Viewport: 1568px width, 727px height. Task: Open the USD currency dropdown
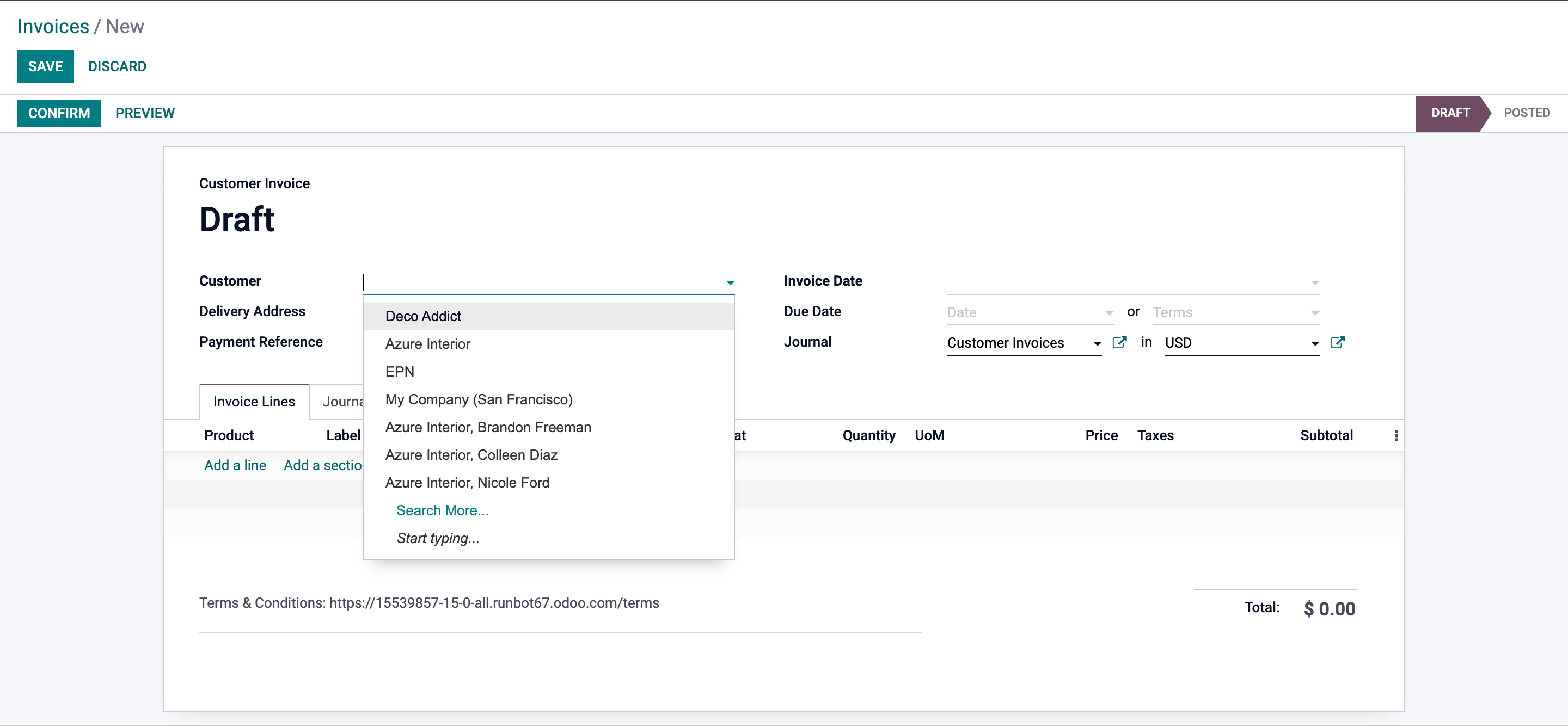tap(1314, 344)
